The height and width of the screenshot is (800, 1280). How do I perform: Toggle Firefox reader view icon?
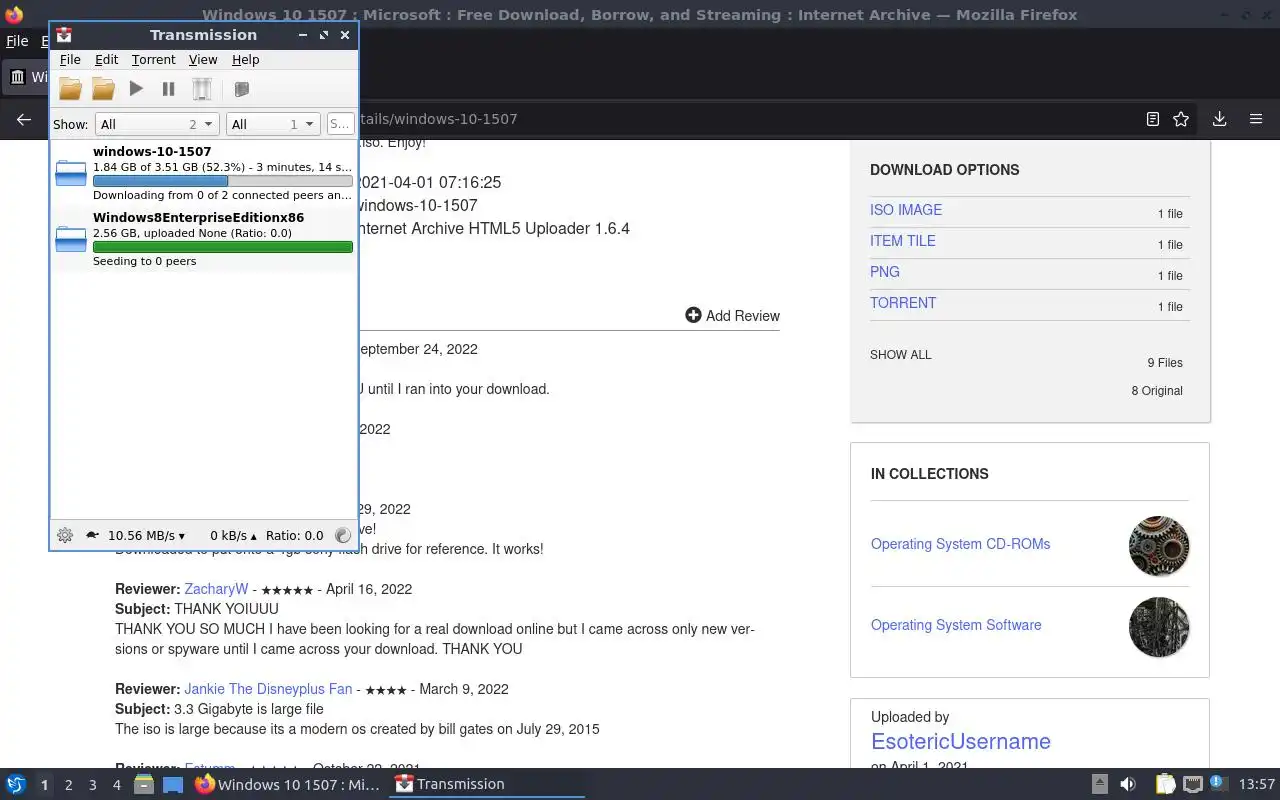tap(1153, 119)
